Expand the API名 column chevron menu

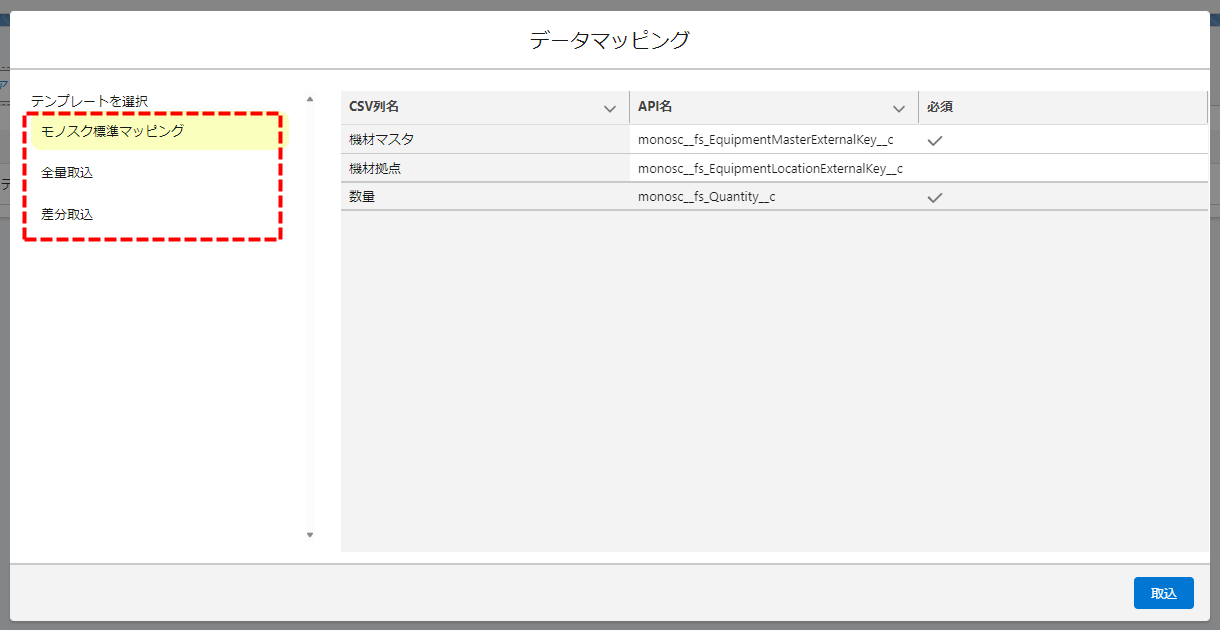pyautogui.click(x=899, y=108)
